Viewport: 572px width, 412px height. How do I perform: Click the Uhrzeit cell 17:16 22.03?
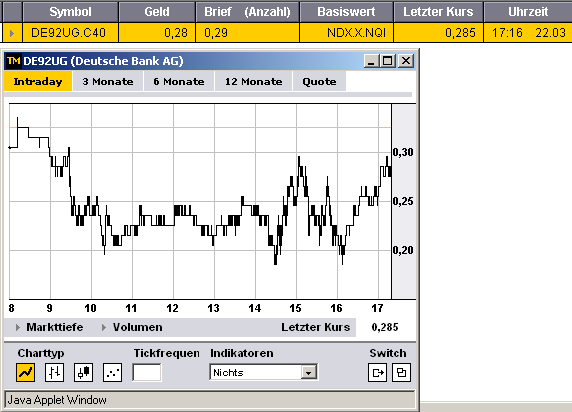pyautogui.click(x=528, y=33)
